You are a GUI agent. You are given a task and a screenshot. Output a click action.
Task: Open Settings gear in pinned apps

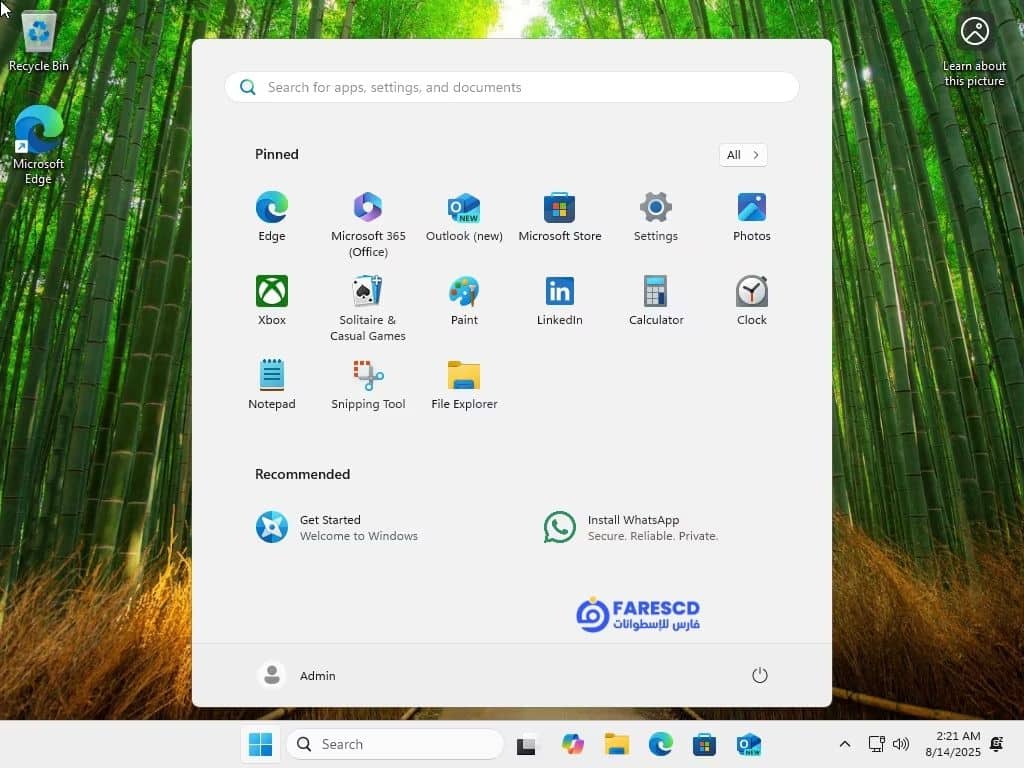[x=656, y=217]
